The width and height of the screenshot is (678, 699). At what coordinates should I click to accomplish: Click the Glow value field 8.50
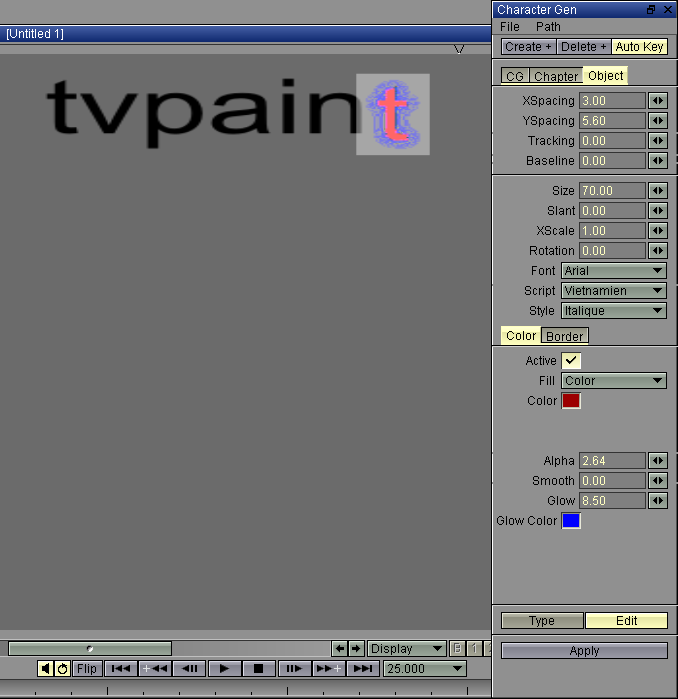click(x=612, y=501)
